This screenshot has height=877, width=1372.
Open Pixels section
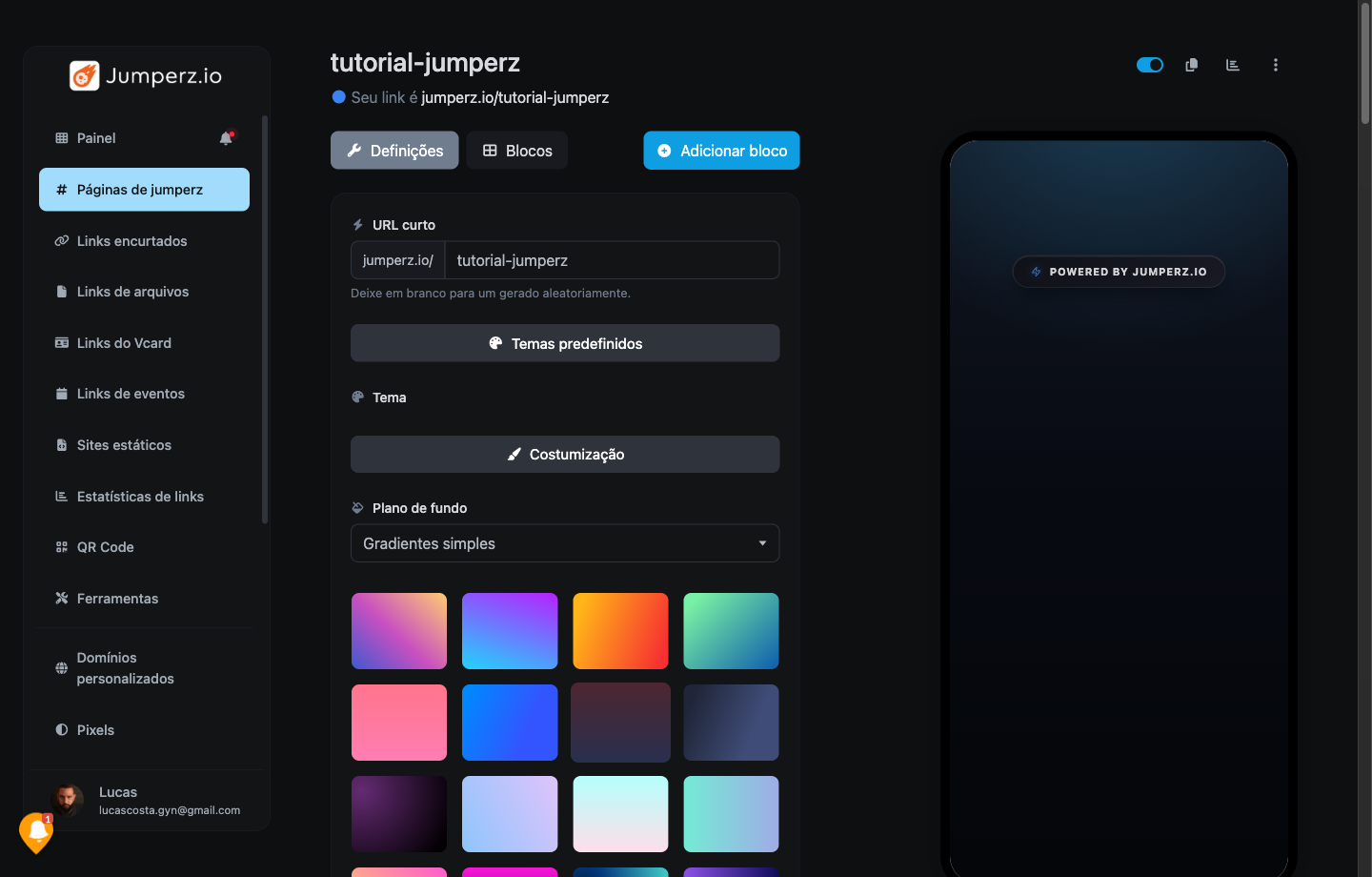click(x=144, y=730)
